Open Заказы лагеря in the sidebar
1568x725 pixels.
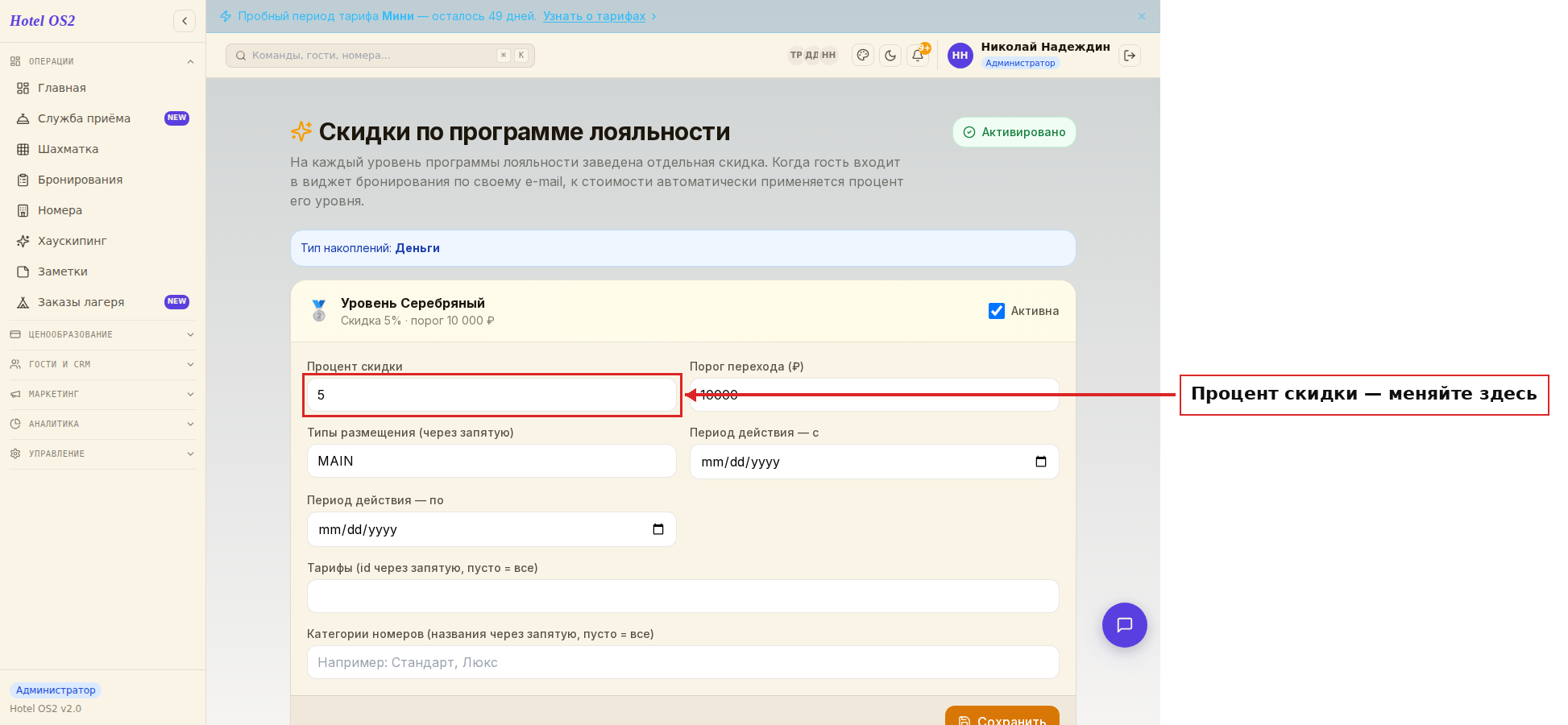pyautogui.click(x=102, y=302)
